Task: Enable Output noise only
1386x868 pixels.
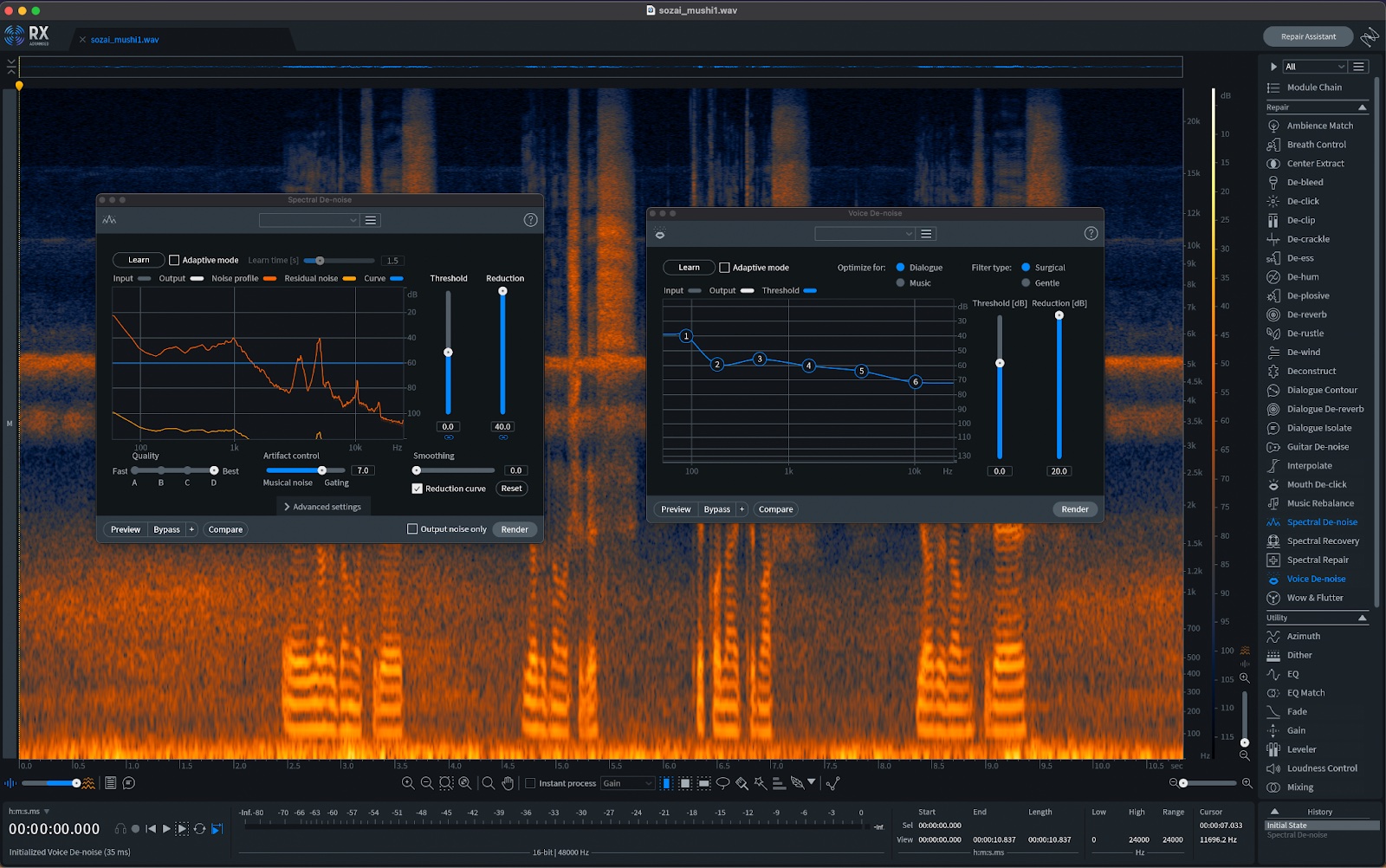Action: 412,529
